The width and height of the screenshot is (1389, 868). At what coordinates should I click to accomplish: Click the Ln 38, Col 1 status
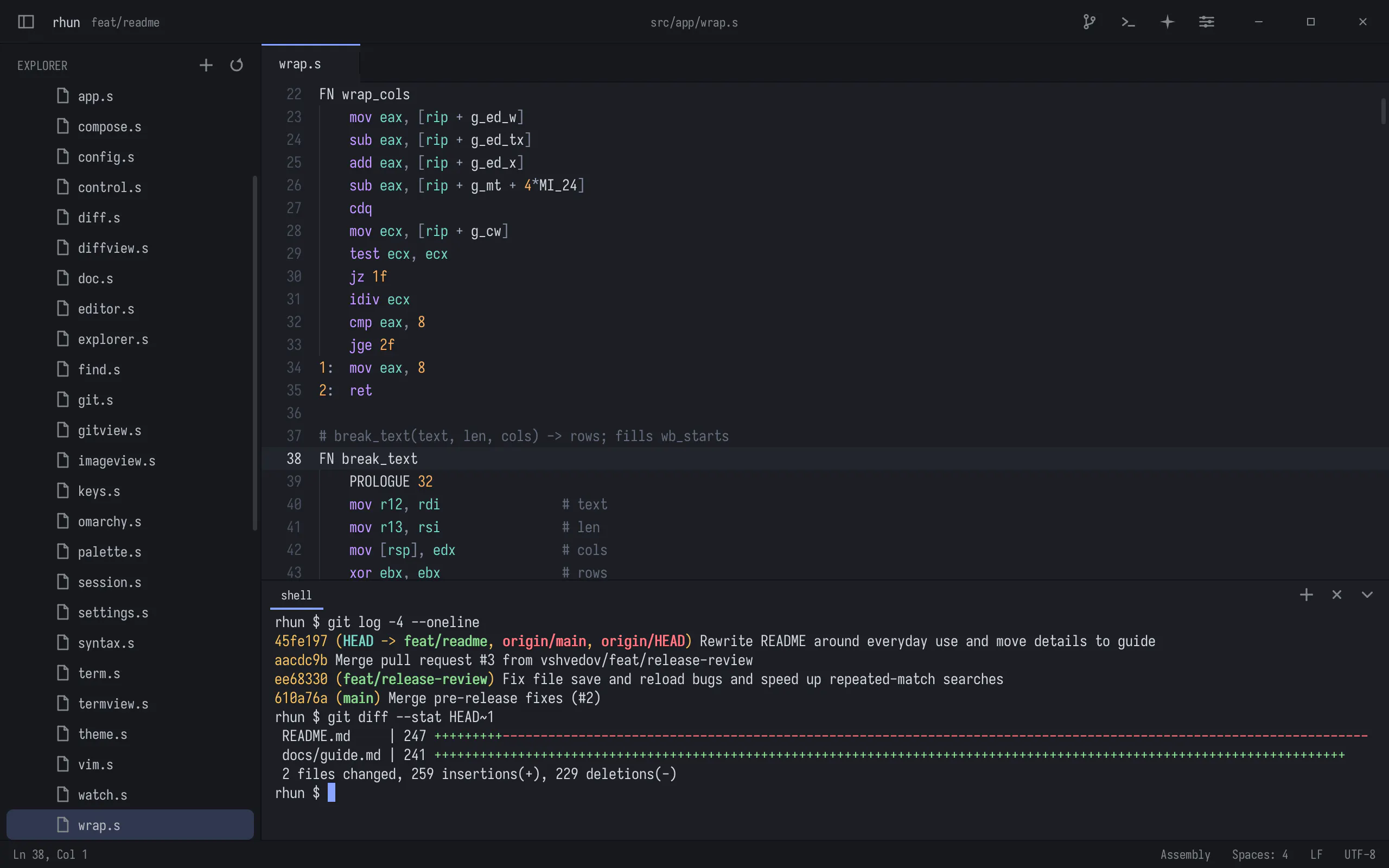click(x=50, y=854)
